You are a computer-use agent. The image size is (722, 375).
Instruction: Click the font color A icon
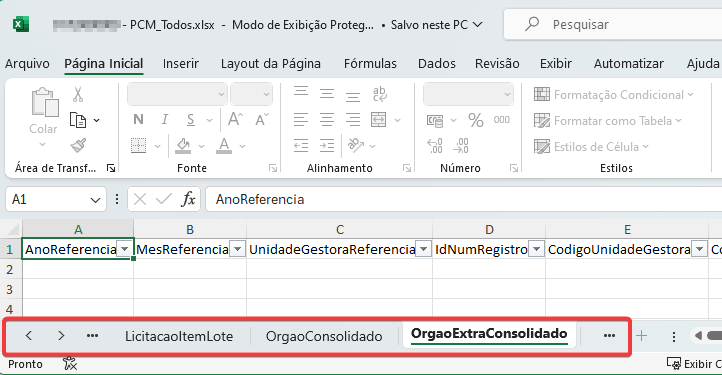click(x=224, y=146)
